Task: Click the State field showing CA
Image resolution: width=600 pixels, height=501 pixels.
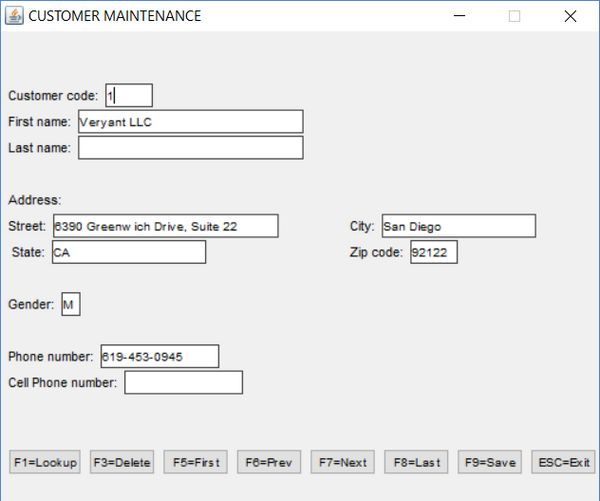Action: [128, 252]
